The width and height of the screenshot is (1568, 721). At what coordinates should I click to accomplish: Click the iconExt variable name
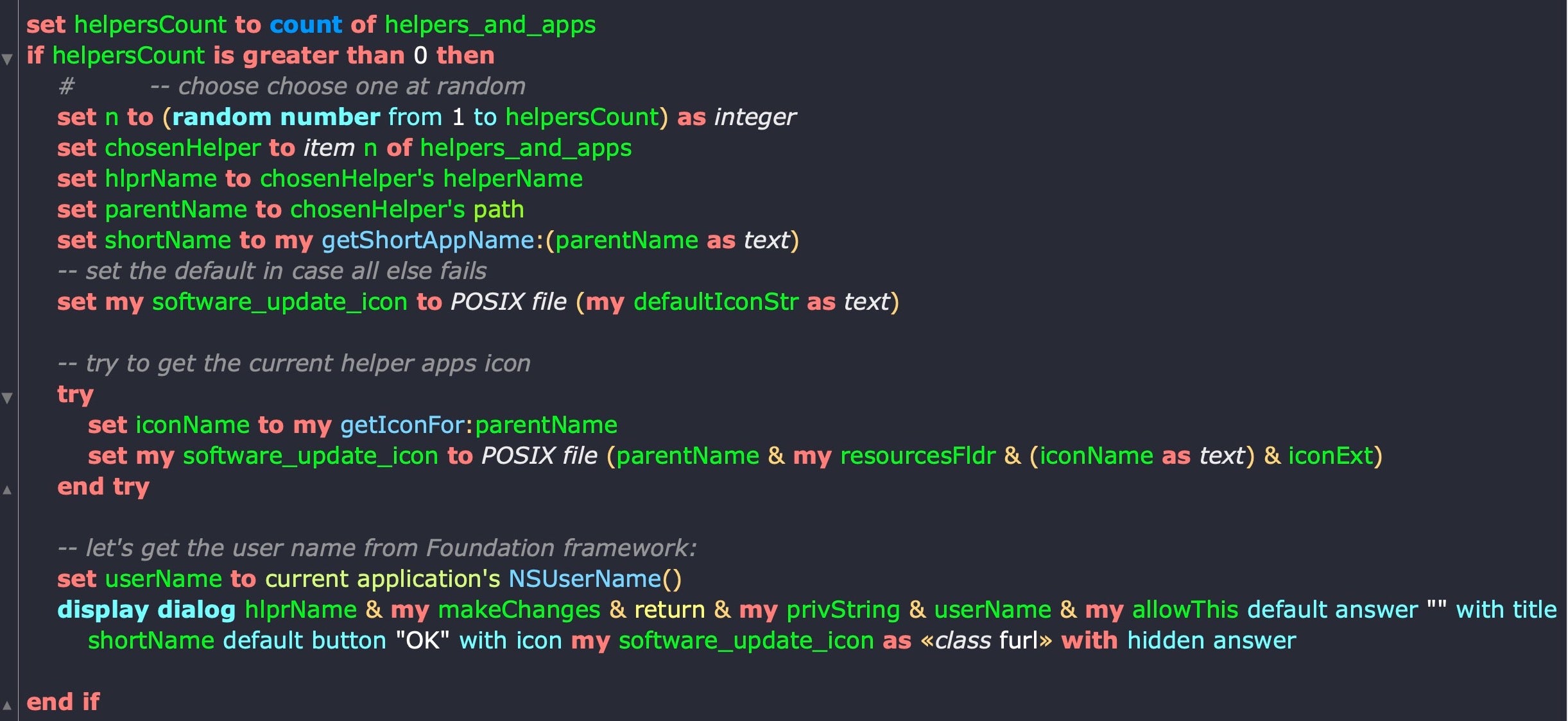click(x=1331, y=456)
